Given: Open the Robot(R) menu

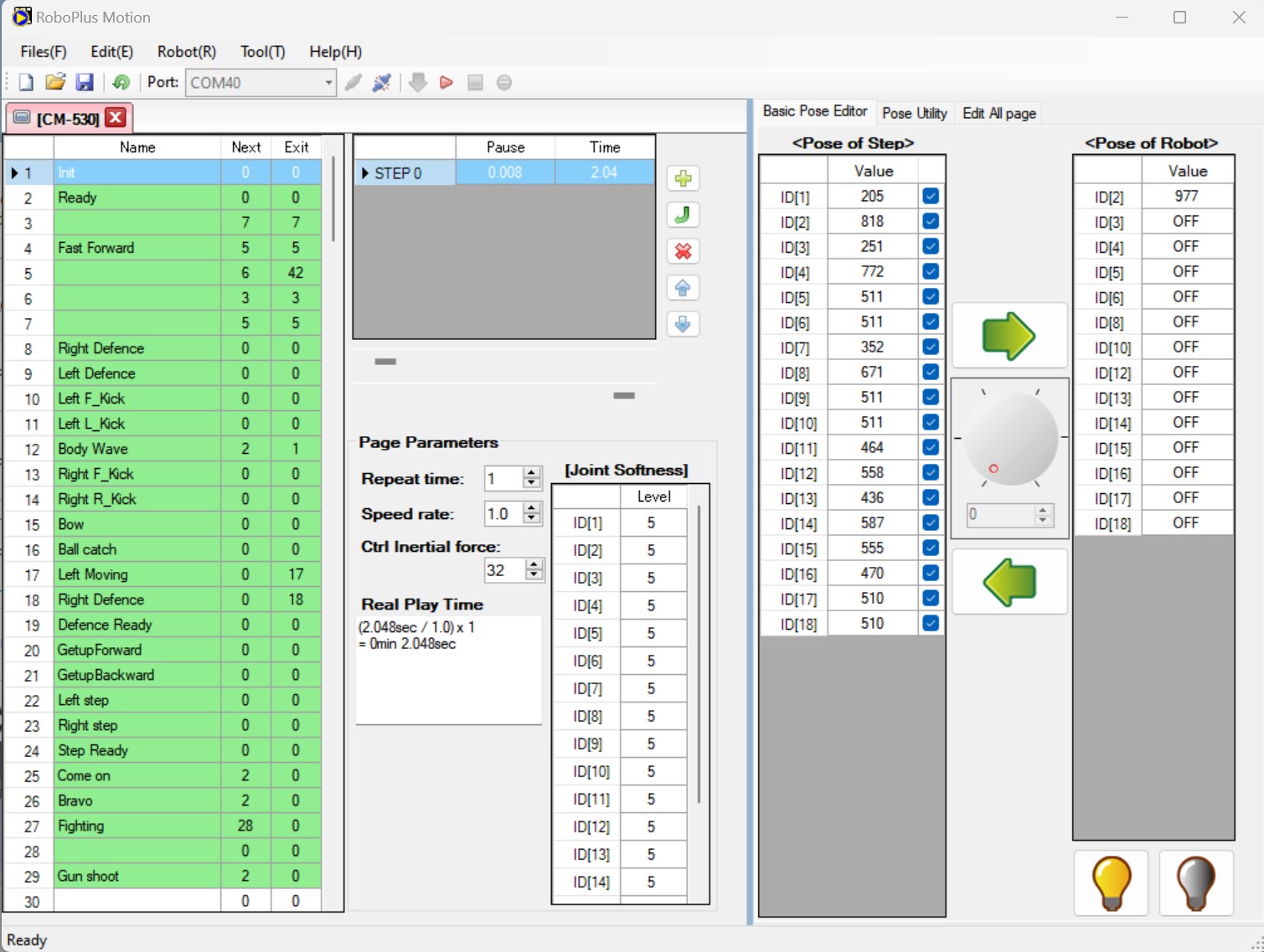Looking at the screenshot, I should (186, 52).
